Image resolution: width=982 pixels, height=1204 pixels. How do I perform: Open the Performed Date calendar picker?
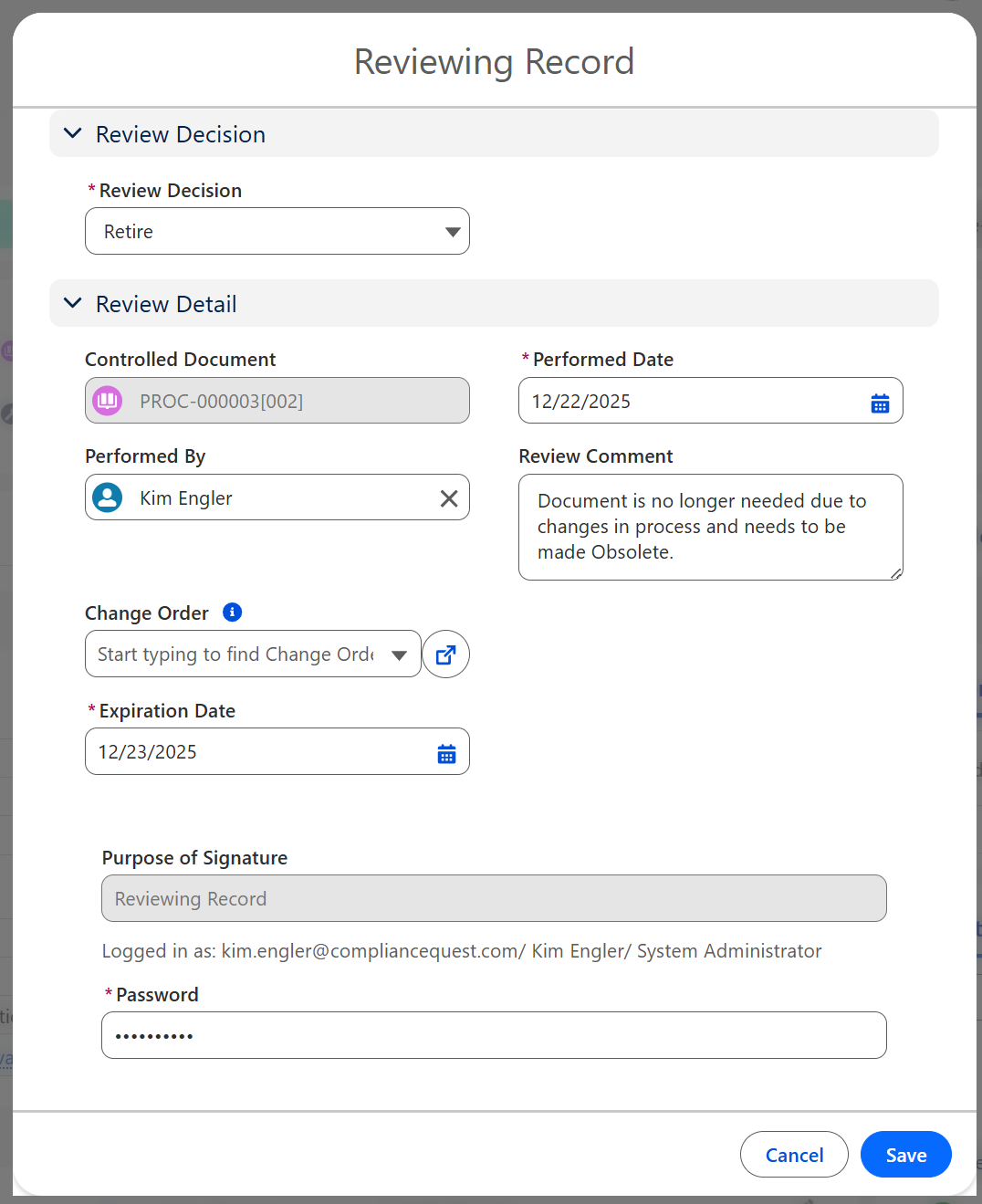(880, 403)
